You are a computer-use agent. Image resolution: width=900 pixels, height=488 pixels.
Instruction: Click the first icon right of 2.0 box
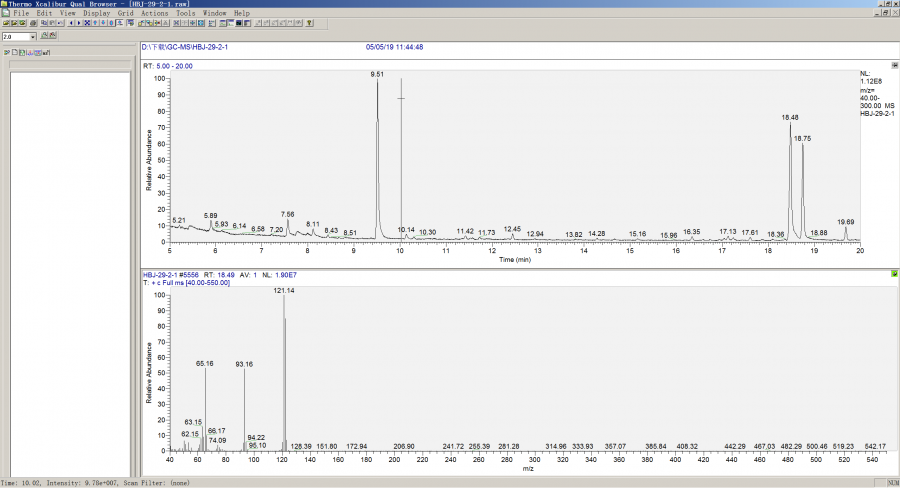pyautogui.click(x=46, y=36)
